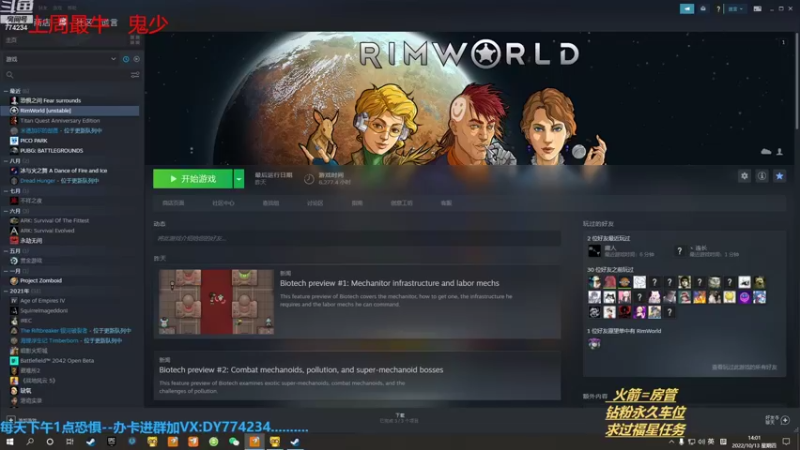Image resolution: width=800 pixels, height=450 pixels.
Task: Open Biotech preview #1 news article
Action: tap(389, 283)
